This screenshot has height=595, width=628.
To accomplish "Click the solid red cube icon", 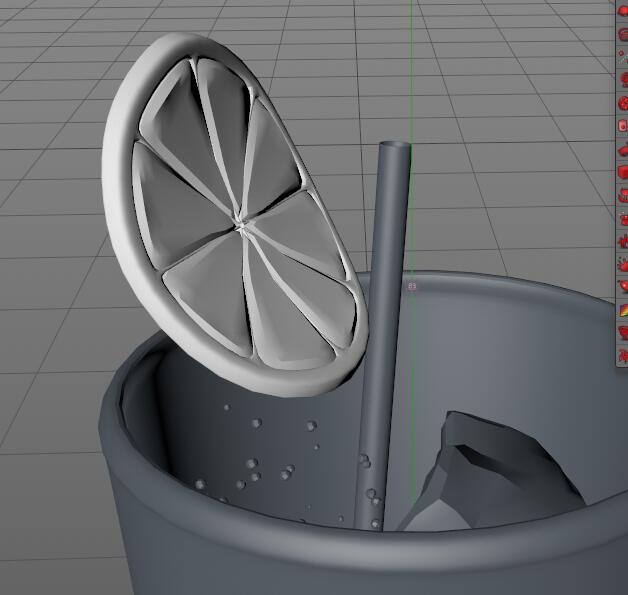I will [x=623, y=172].
